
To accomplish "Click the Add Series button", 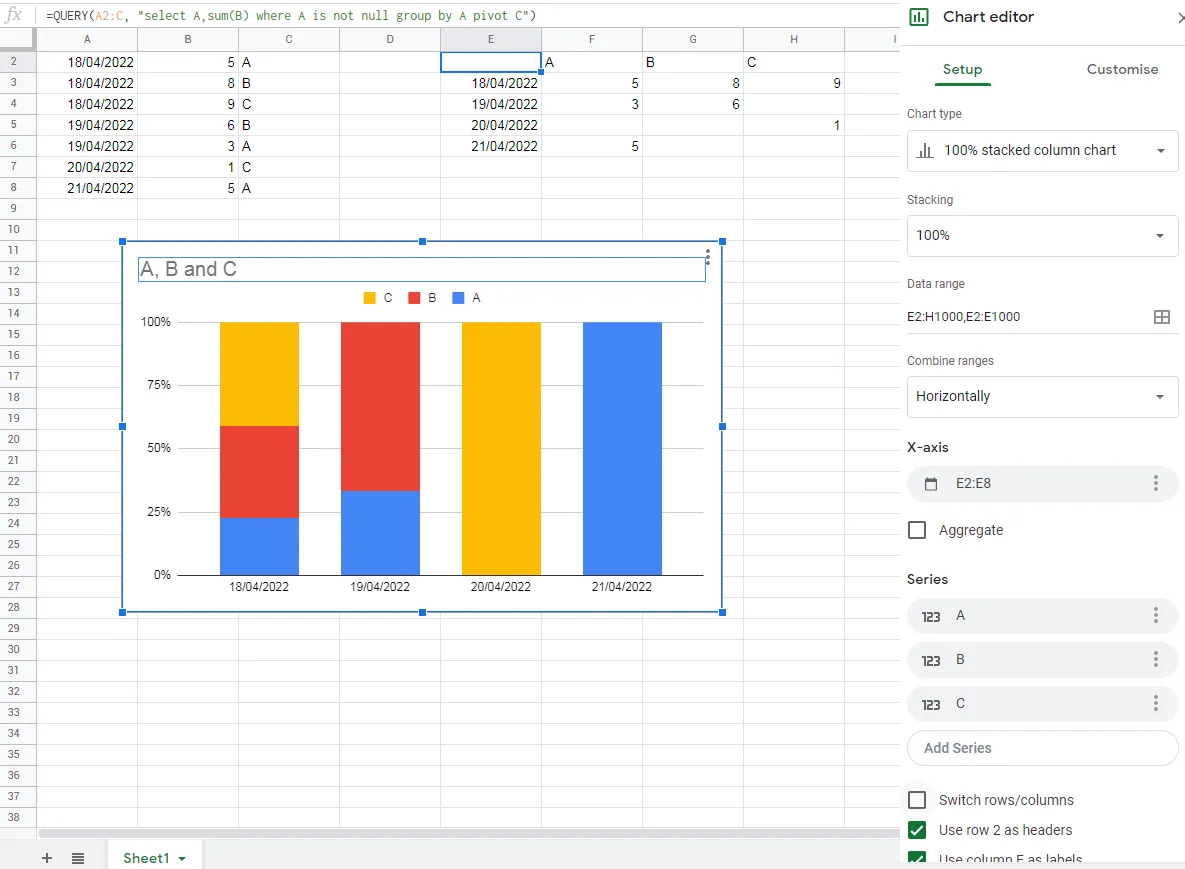I will tap(1042, 747).
